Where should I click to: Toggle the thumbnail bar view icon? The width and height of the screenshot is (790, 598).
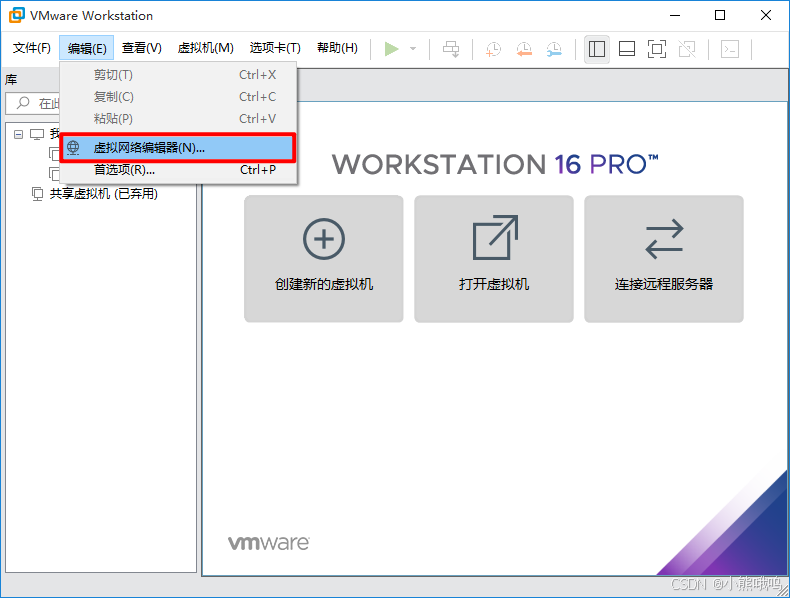627,49
